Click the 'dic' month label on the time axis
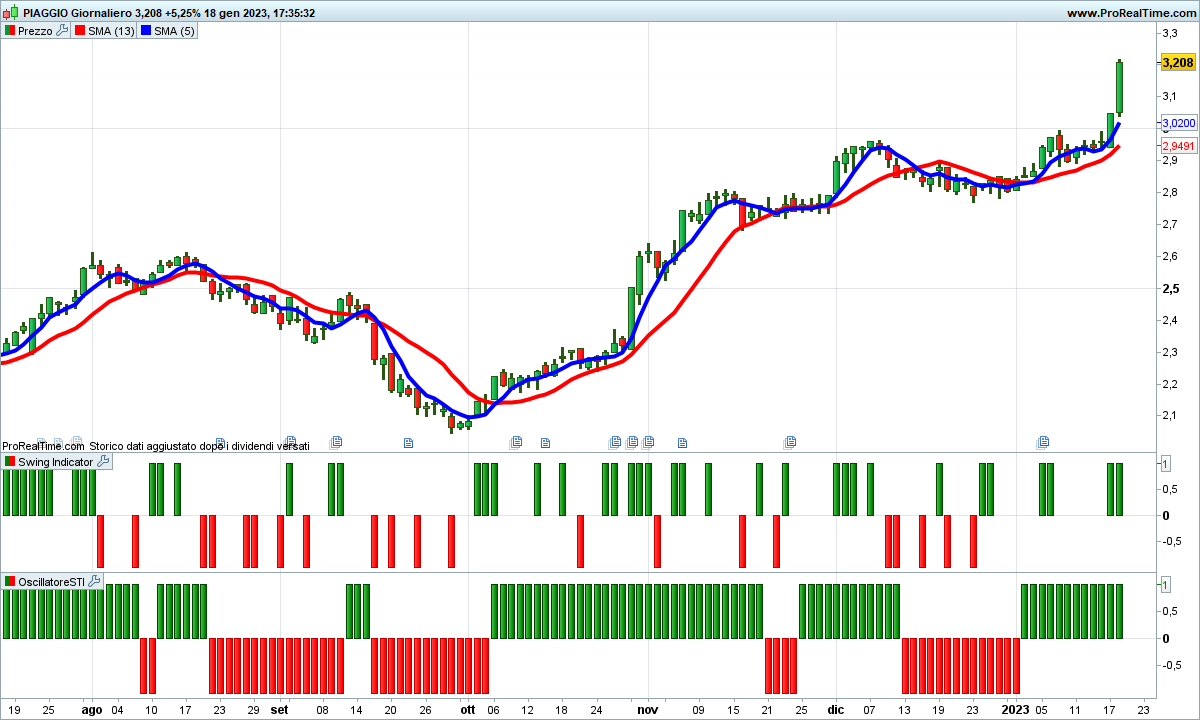 [836, 710]
